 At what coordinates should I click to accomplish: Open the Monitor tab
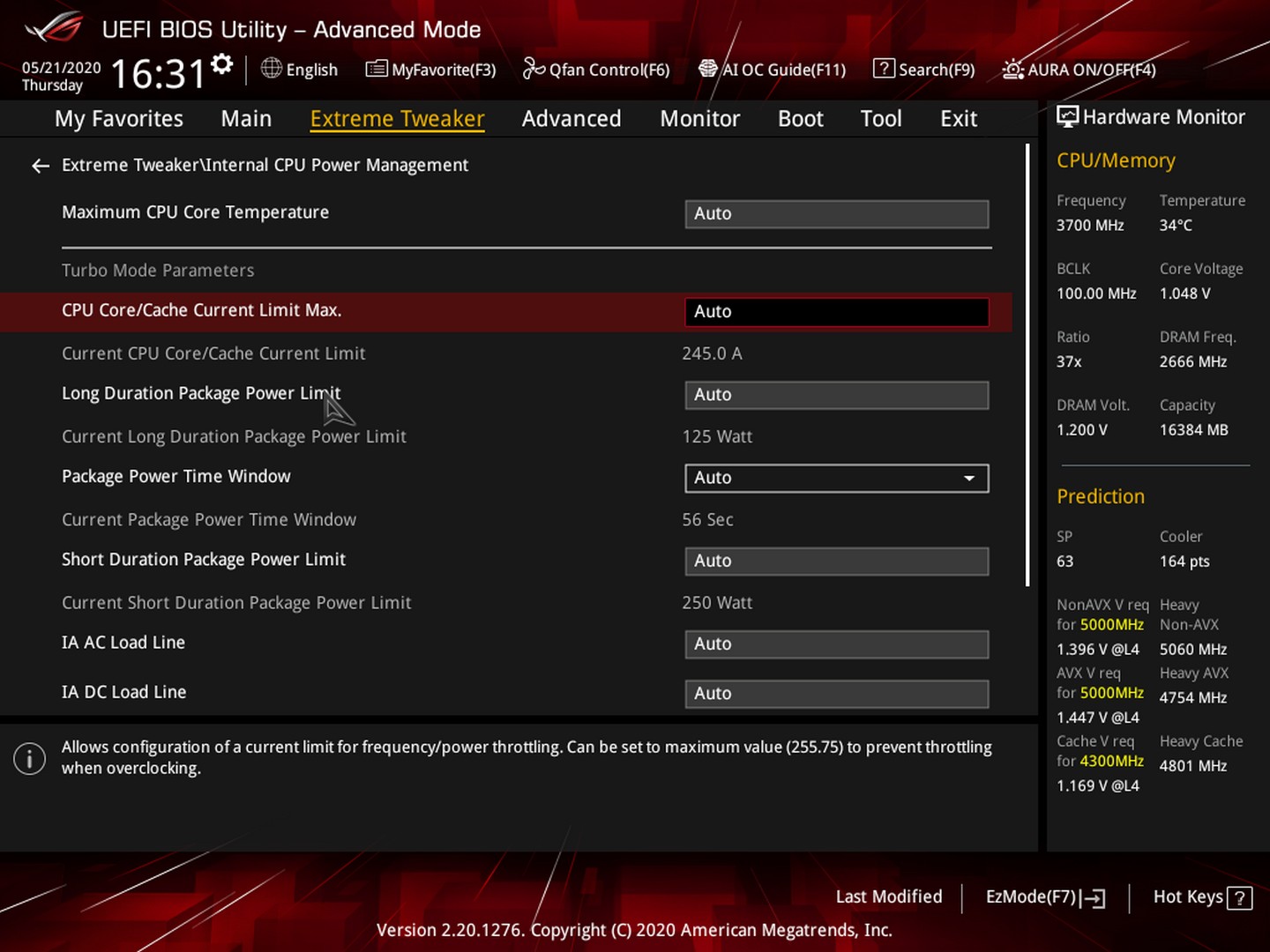700,119
